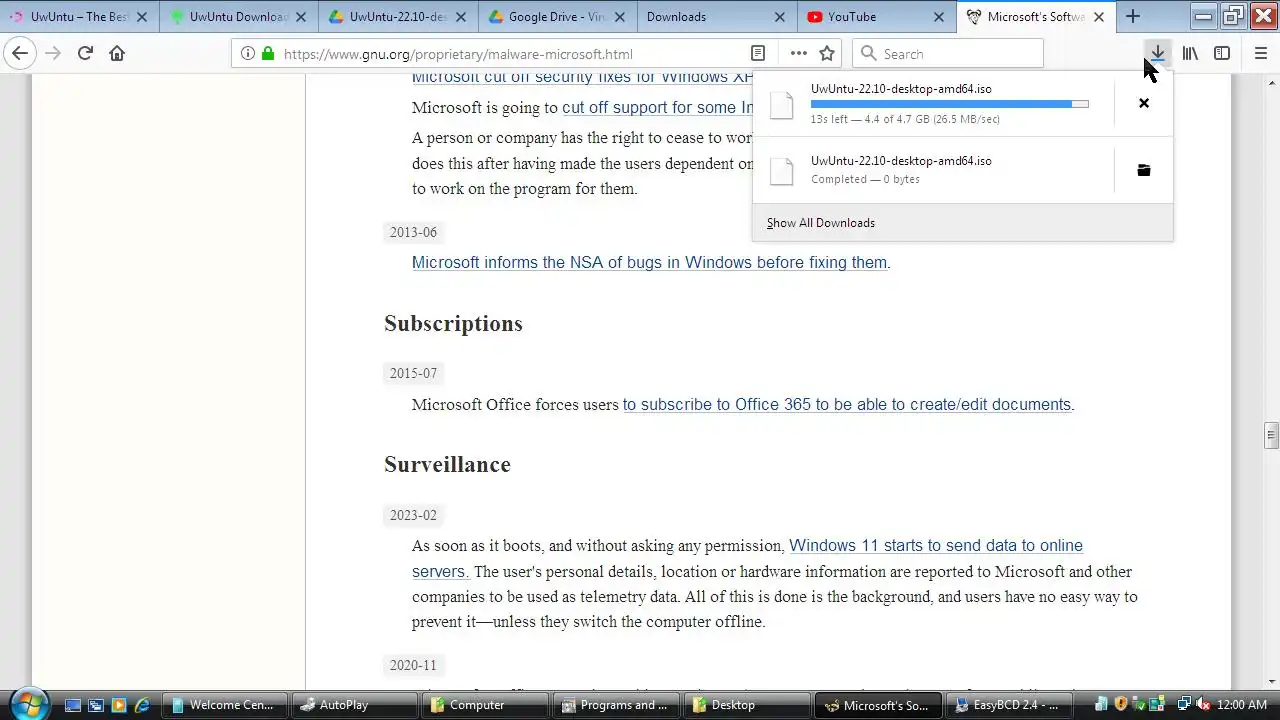Screen dimensions: 1280x720
Task: Switch to the UwUntu-22.10 Drive tab
Action: (x=398, y=17)
